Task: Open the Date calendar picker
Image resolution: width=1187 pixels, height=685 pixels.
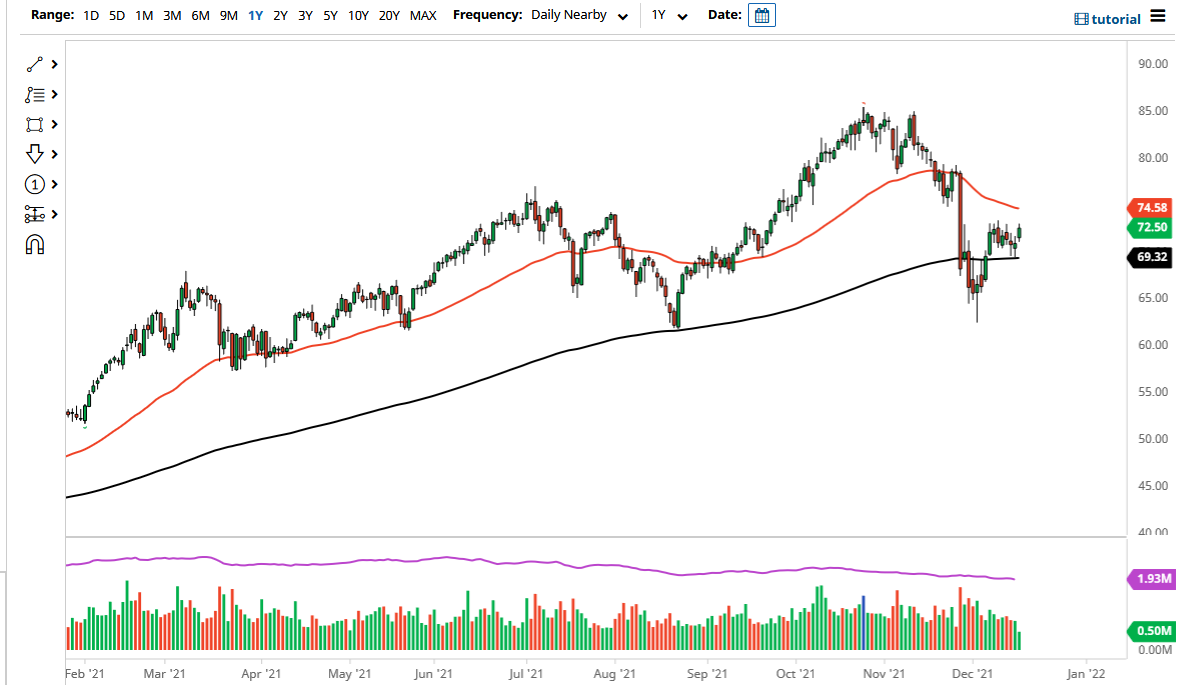Action: point(761,15)
